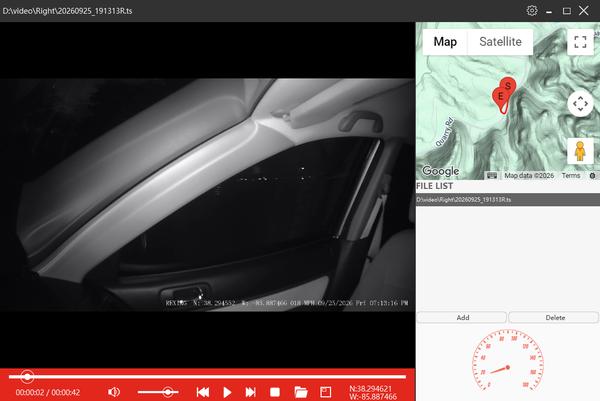600x401 pixels.
Task: Open the settings gear in title bar
Action: click(x=532, y=10)
